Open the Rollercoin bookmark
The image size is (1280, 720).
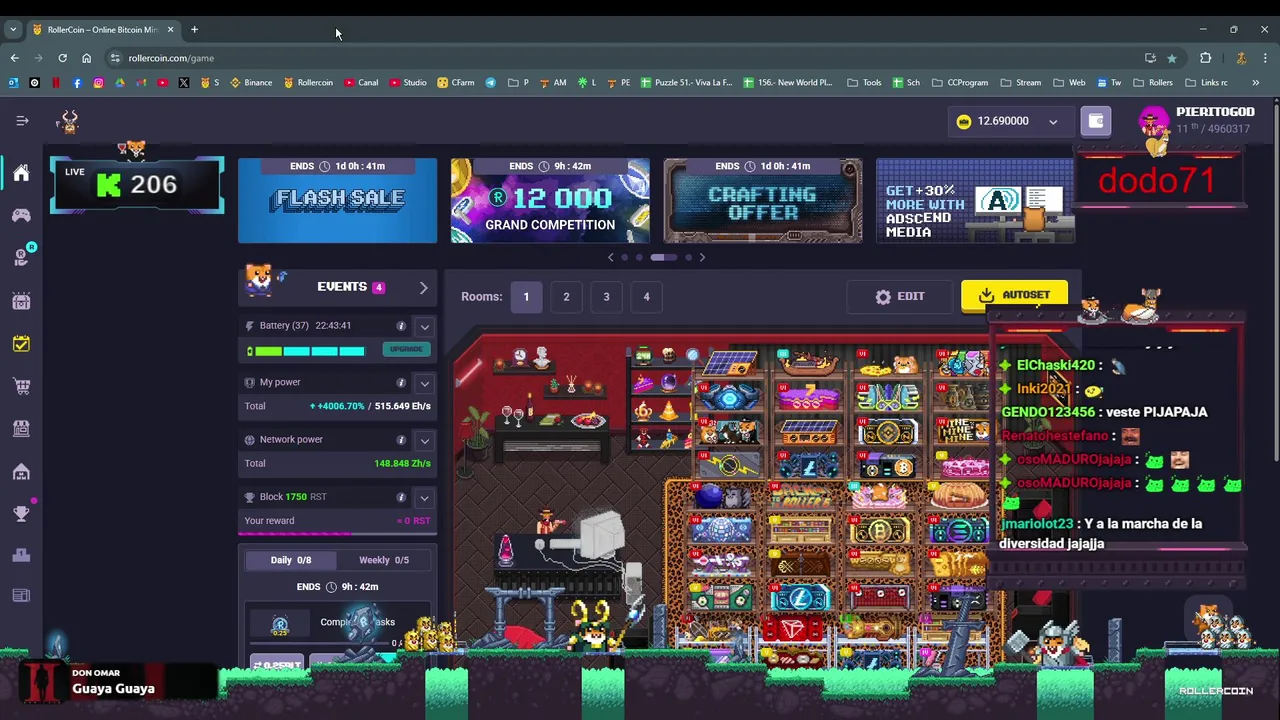tap(308, 82)
